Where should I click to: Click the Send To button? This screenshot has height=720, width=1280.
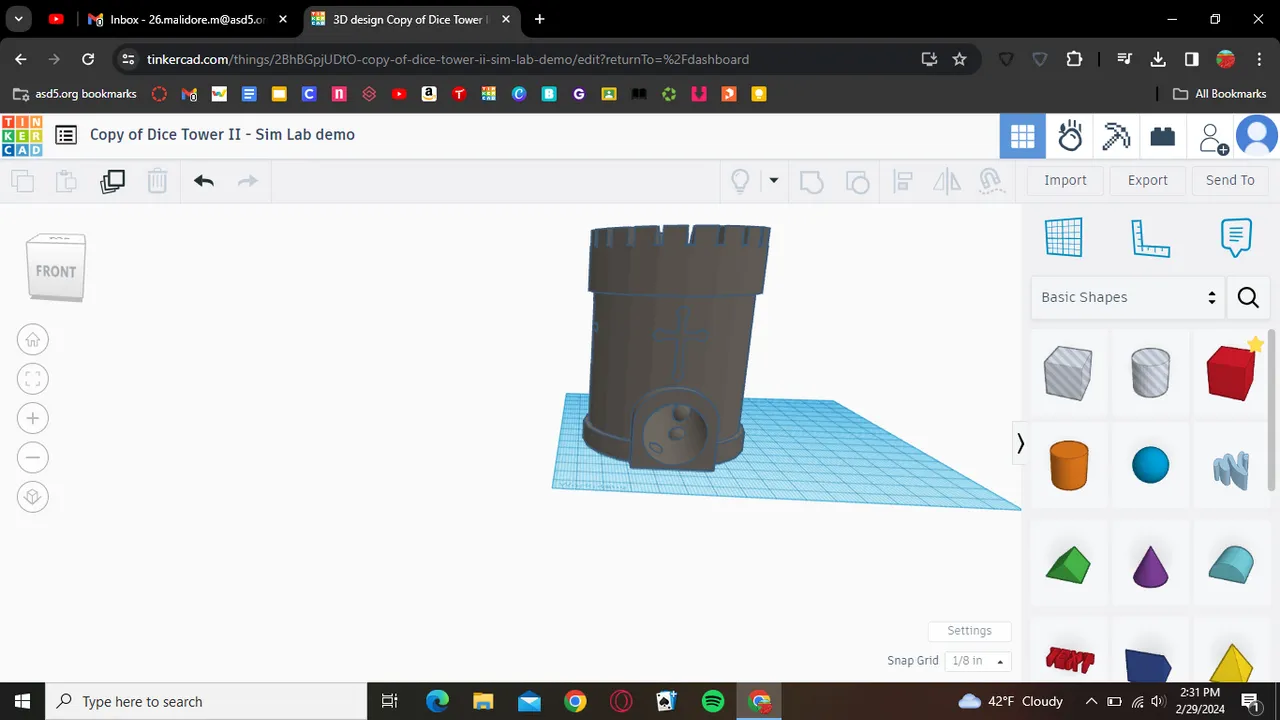(1230, 180)
